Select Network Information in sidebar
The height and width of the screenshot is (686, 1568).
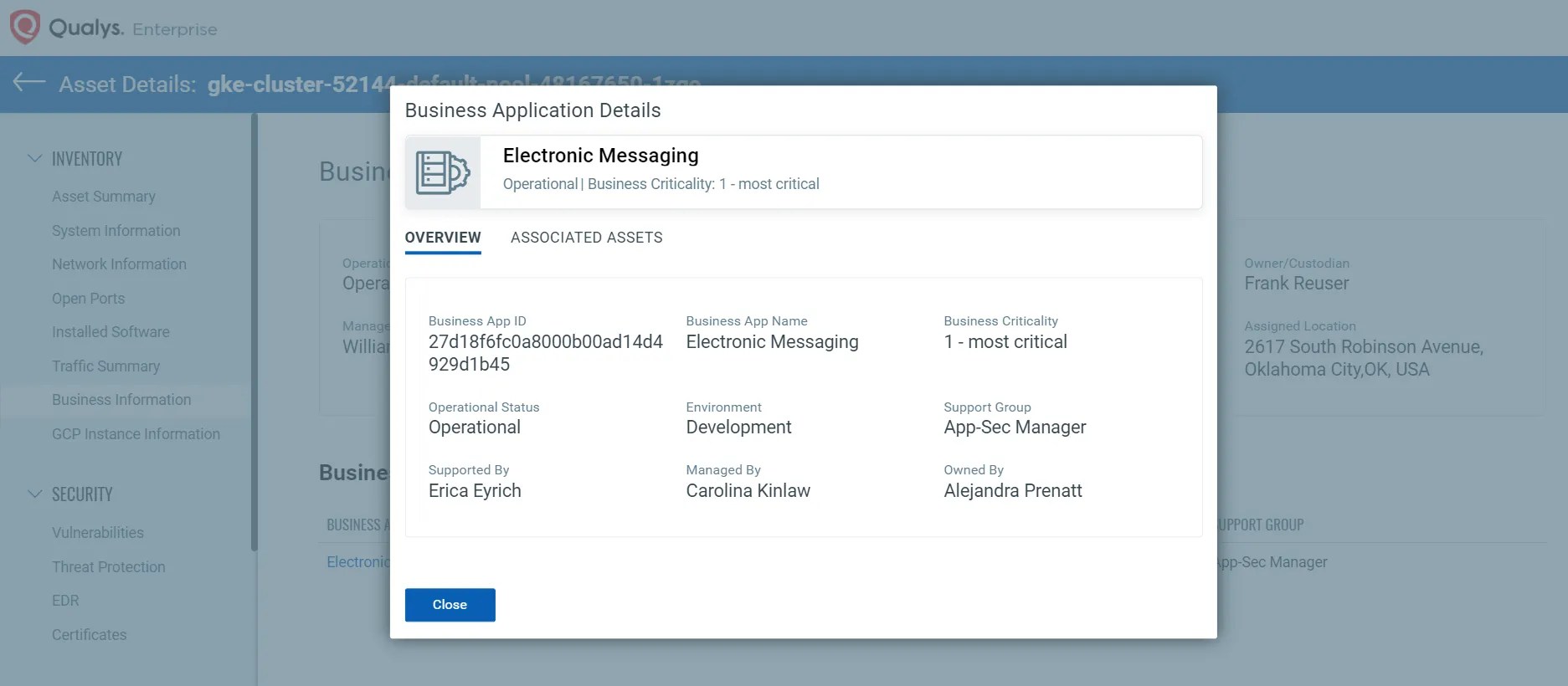pos(119,264)
